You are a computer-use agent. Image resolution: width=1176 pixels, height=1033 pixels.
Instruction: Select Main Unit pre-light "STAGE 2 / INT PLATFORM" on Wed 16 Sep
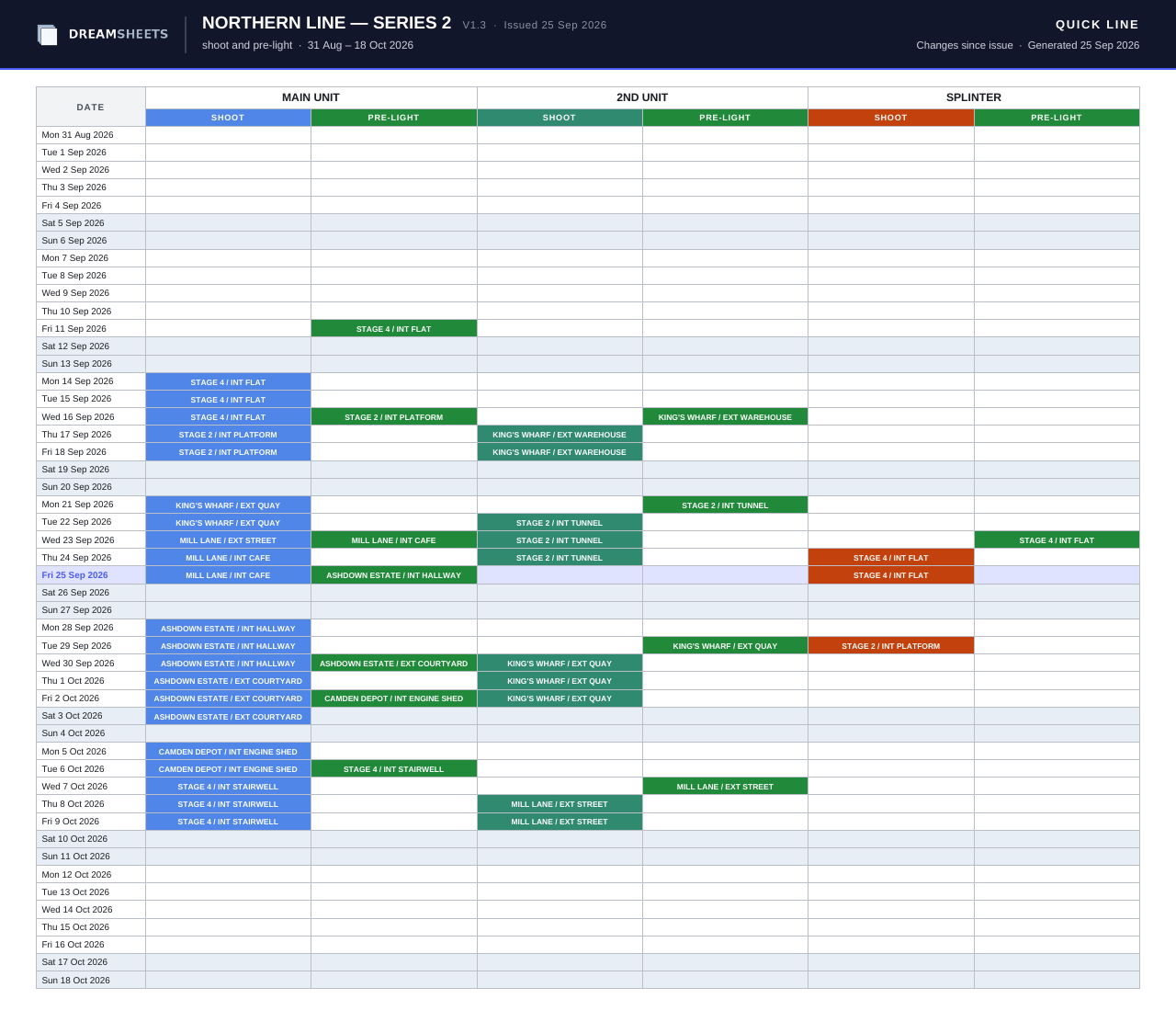(393, 417)
